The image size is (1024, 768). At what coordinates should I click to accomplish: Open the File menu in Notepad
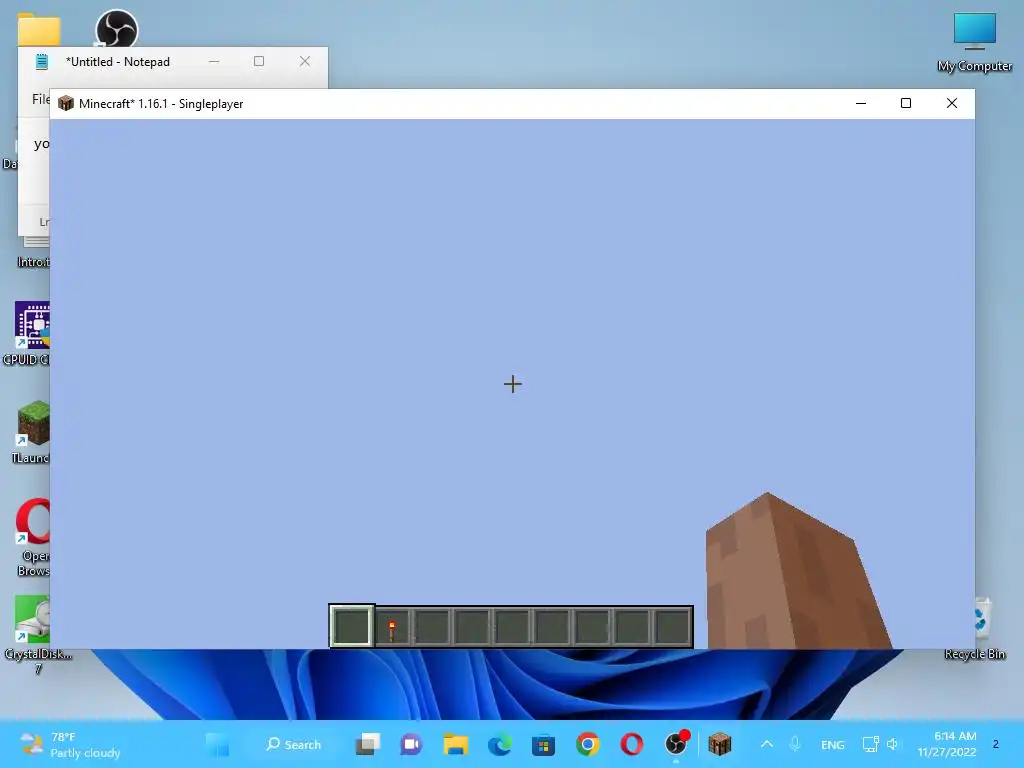tap(40, 99)
